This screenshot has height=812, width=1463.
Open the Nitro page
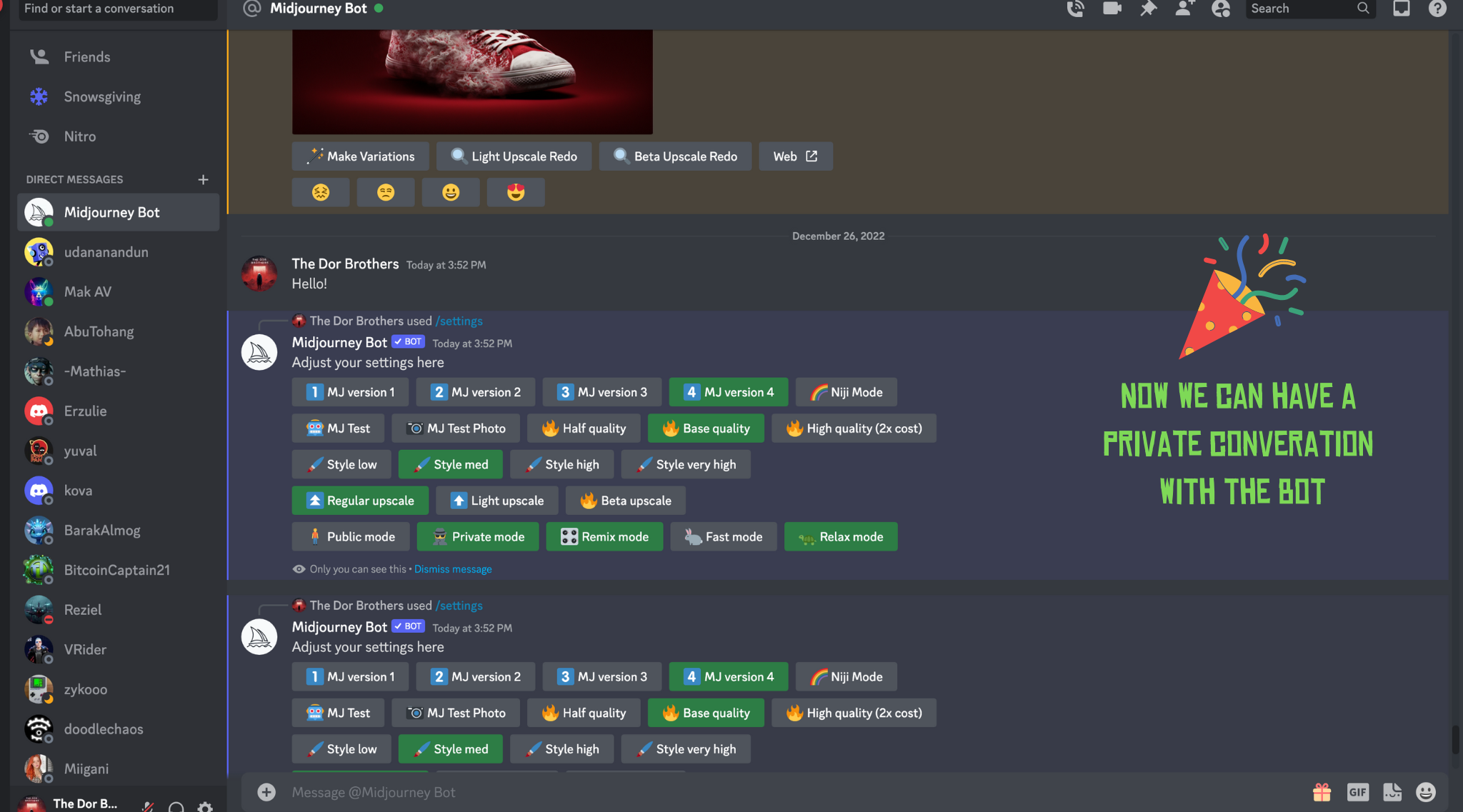click(118, 136)
